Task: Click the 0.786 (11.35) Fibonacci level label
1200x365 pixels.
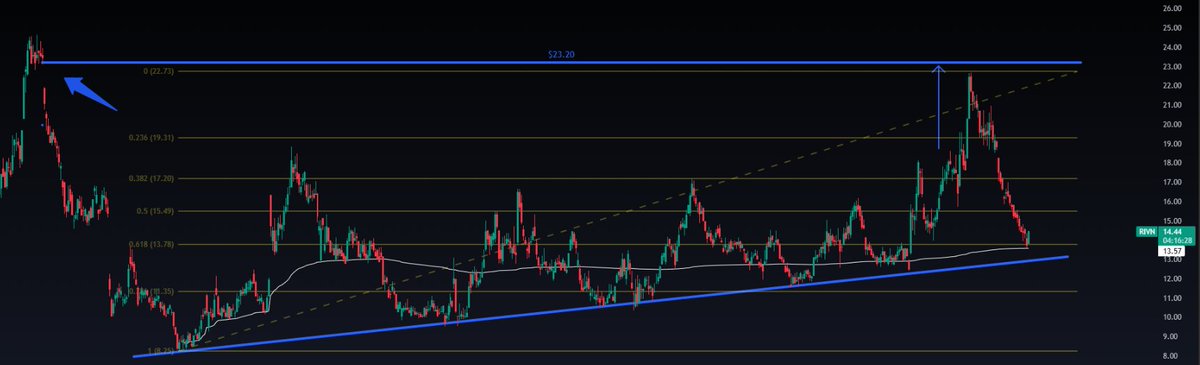Action: coord(152,291)
